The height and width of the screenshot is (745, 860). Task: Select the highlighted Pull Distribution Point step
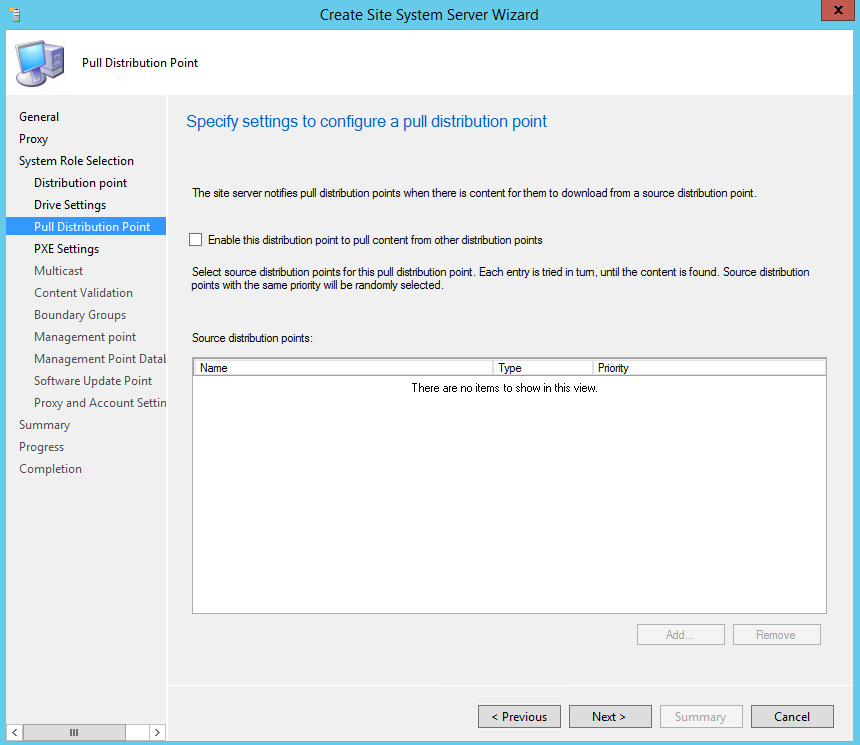click(x=86, y=227)
